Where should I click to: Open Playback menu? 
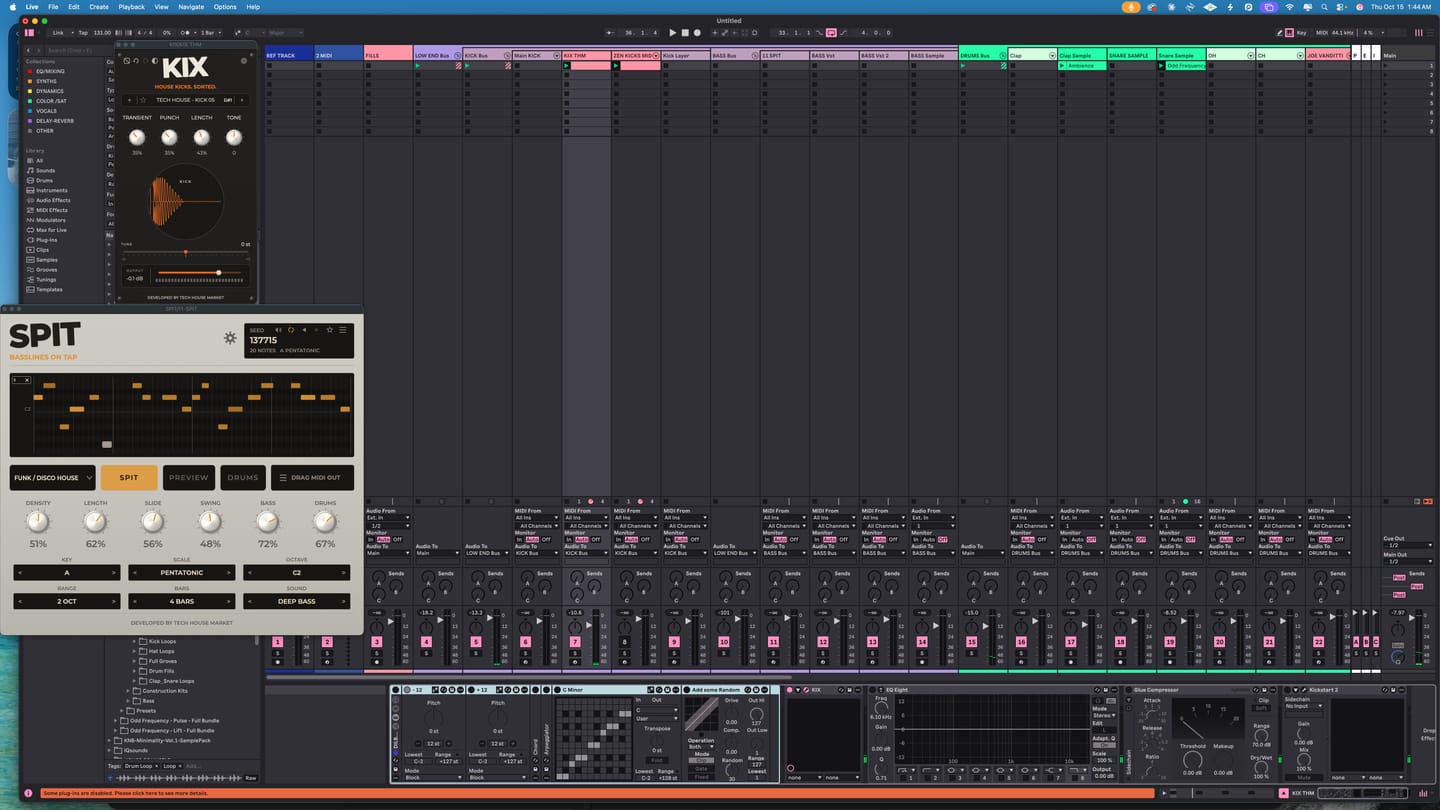click(131, 6)
